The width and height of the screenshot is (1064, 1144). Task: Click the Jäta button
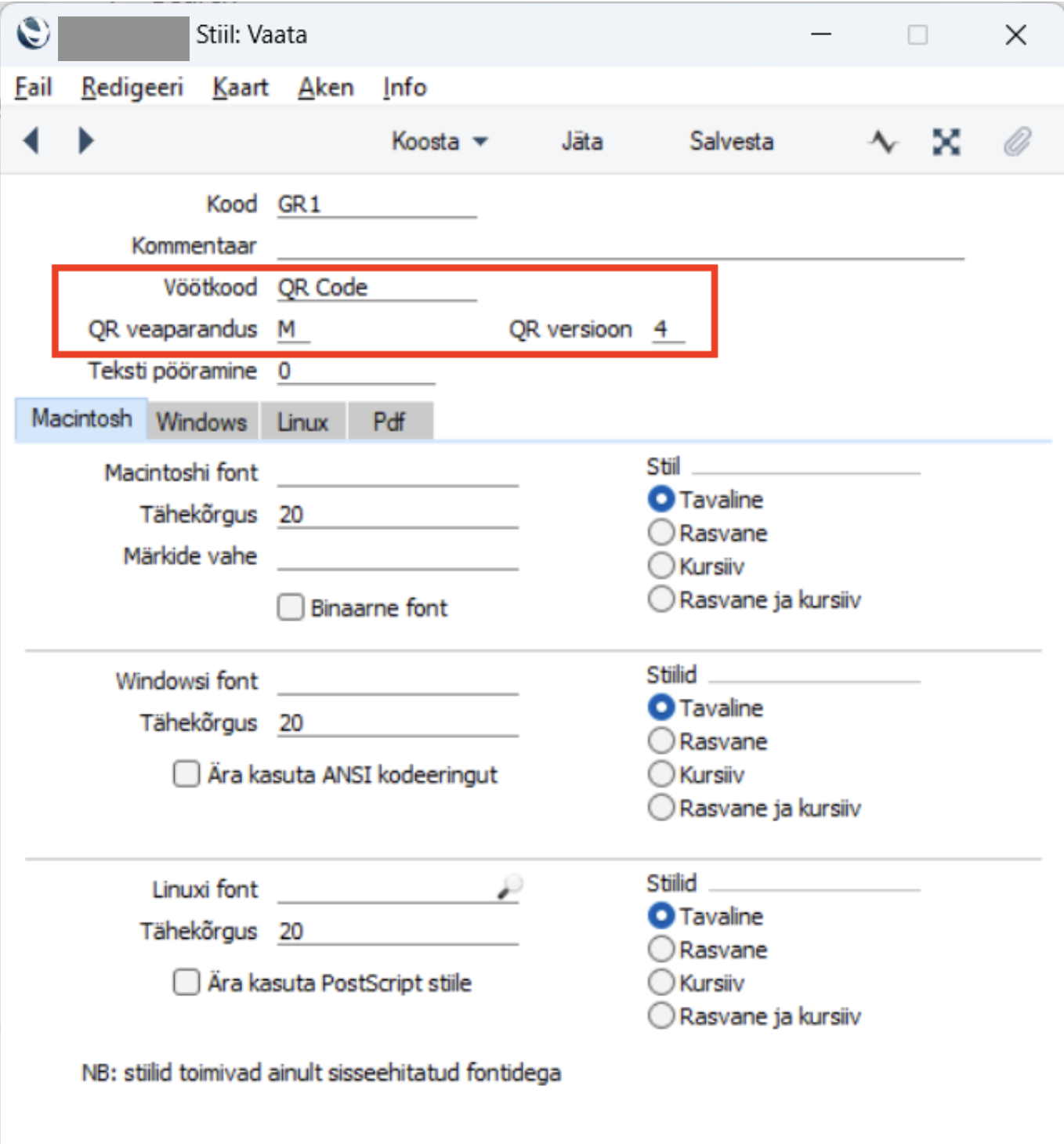click(x=582, y=142)
